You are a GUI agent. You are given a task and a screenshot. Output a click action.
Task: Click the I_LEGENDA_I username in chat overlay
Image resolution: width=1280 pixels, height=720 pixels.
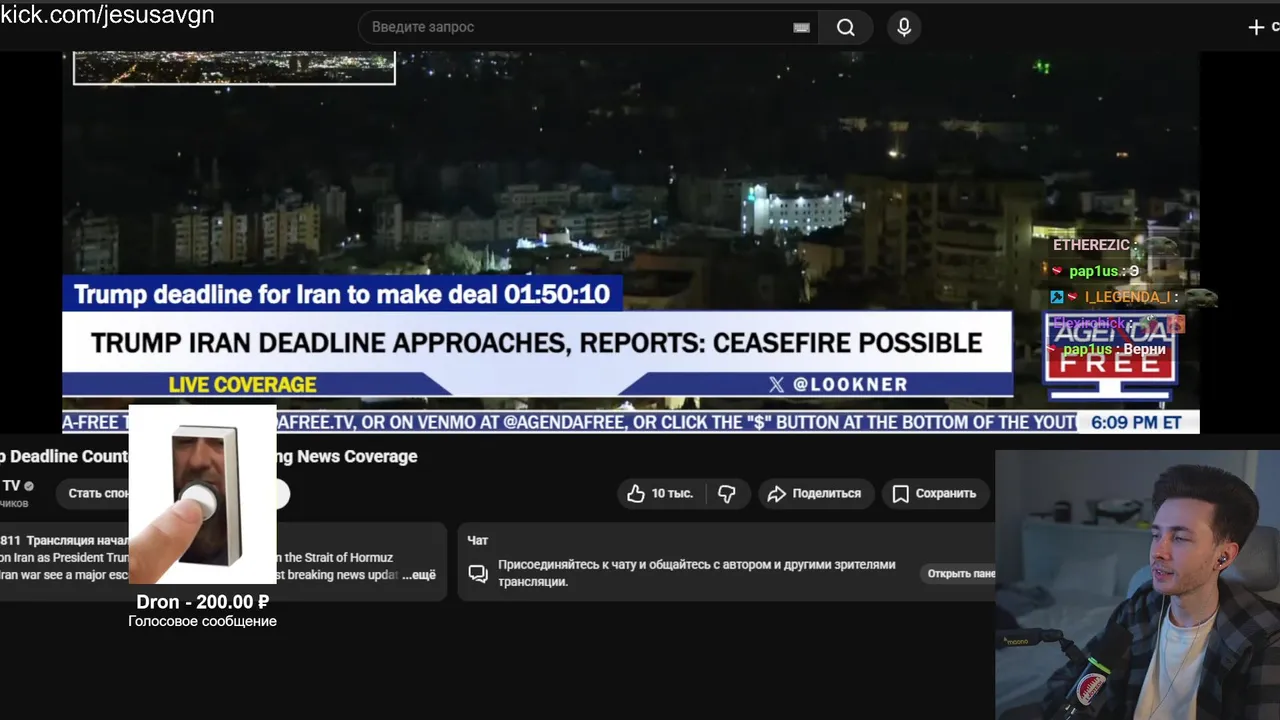click(1127, 297)
